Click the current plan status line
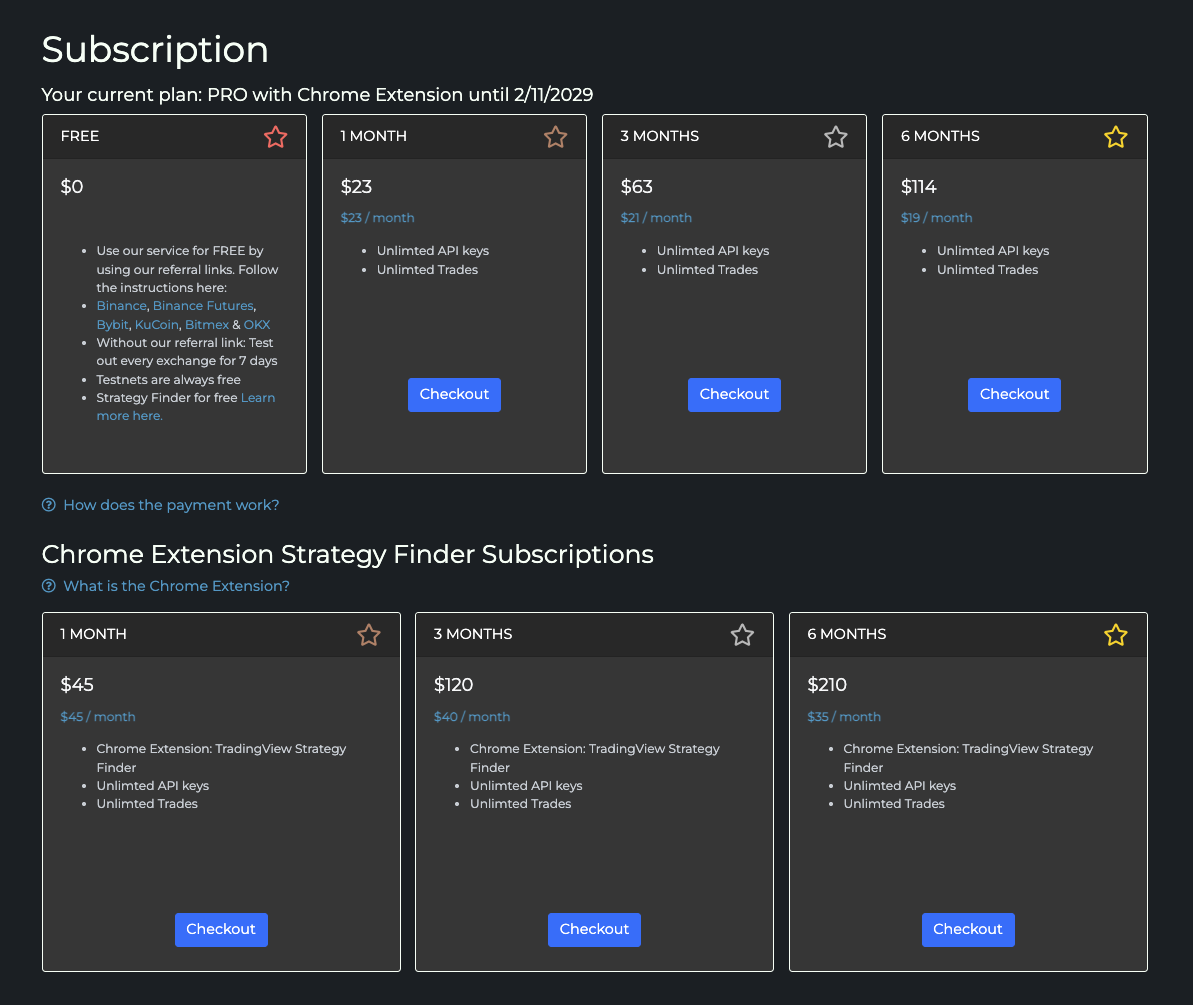 click(317, 94)
